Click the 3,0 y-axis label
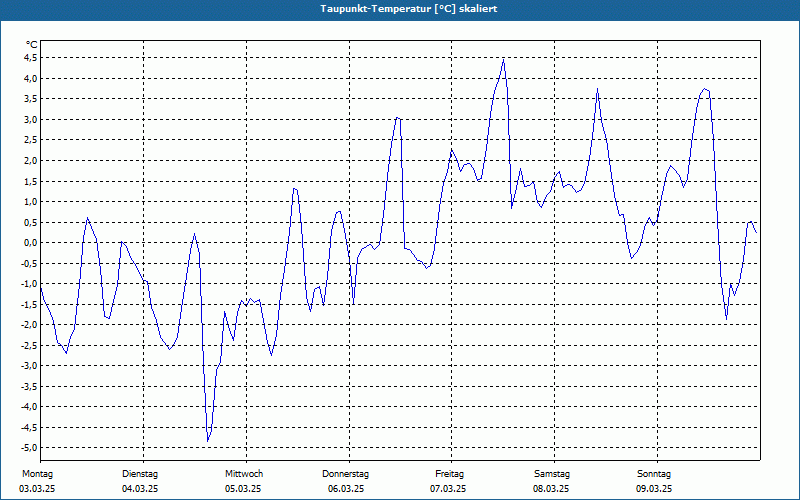 pos(30,119)
